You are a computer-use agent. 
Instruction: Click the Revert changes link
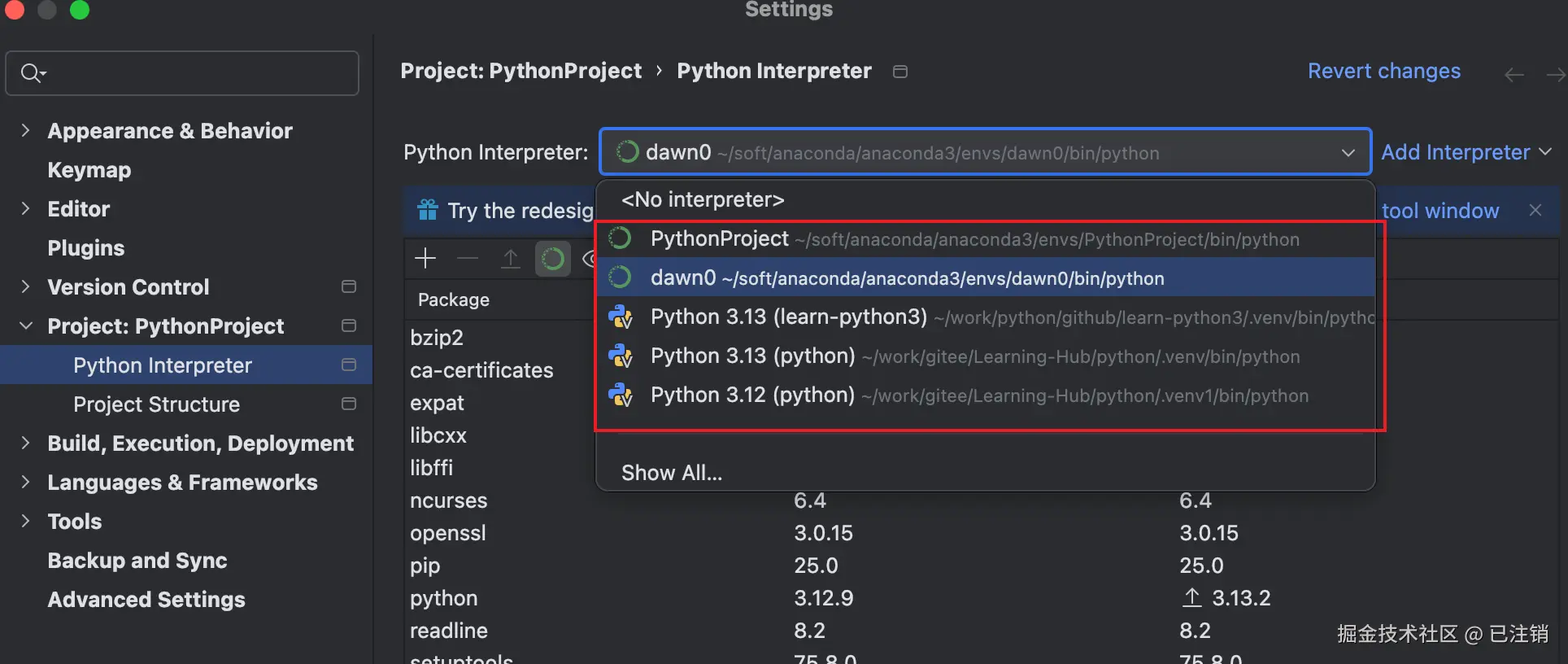click(x=1383, y=71)
